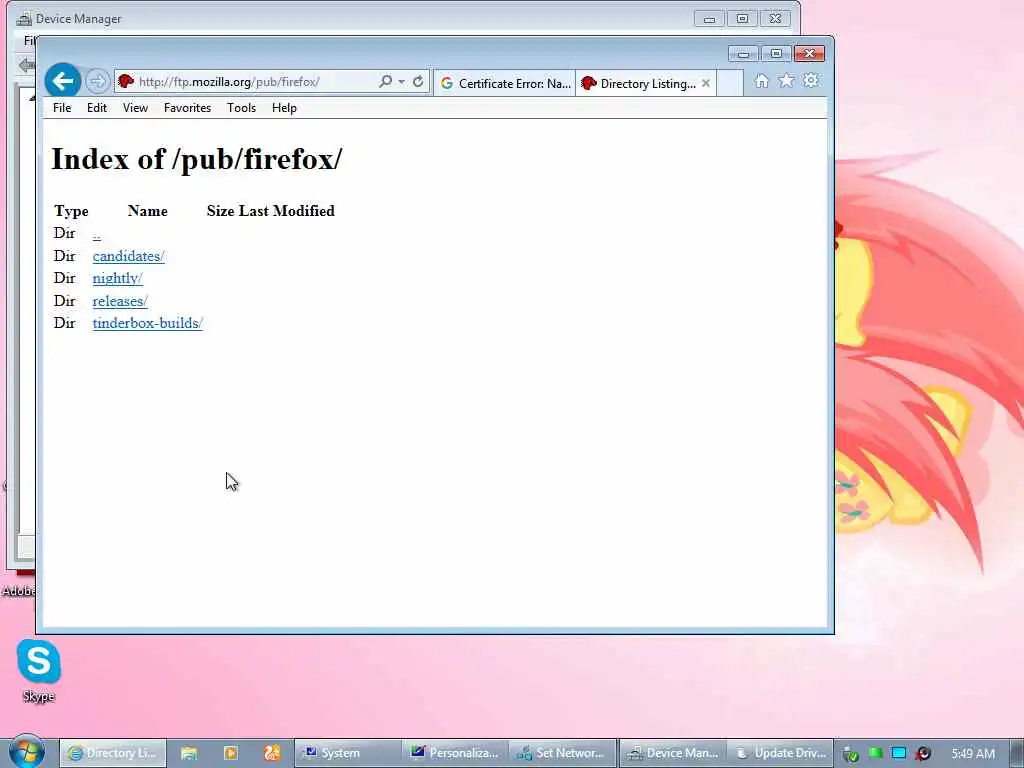
Task: Click the site favicon in address bar
Action: pos(126,82)
